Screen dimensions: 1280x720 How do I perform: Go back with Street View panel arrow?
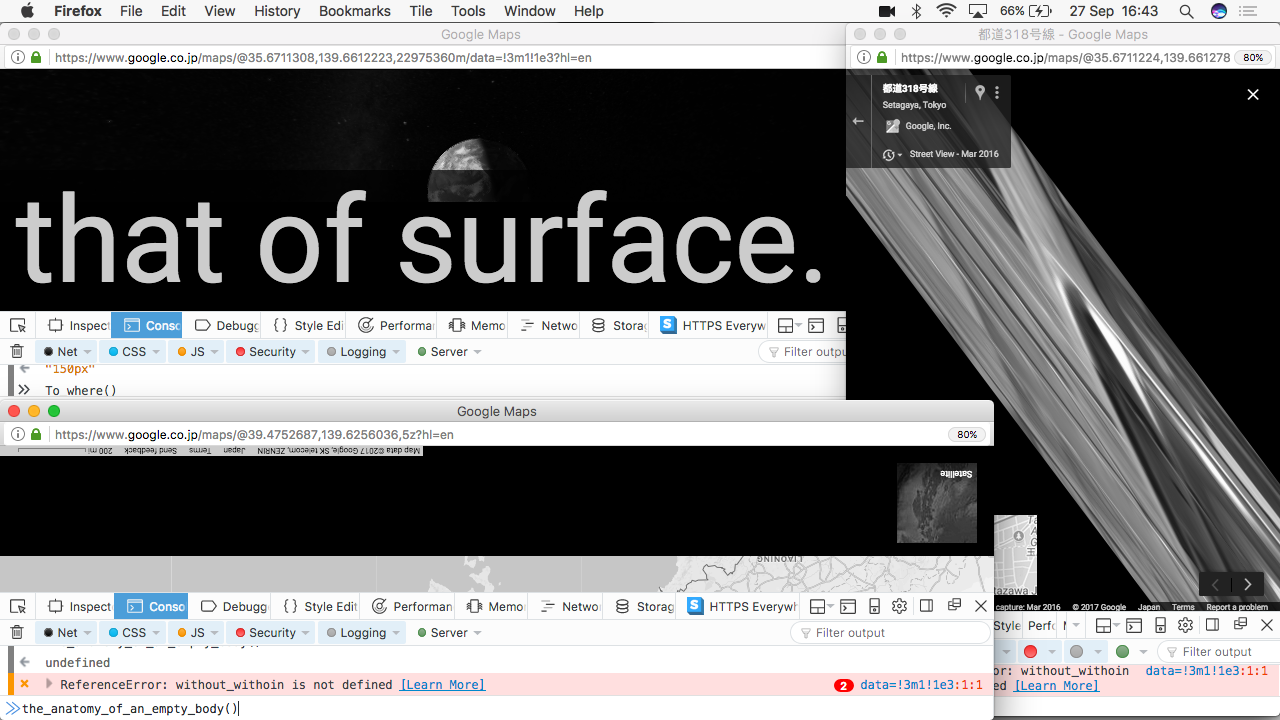pos(858,121)
